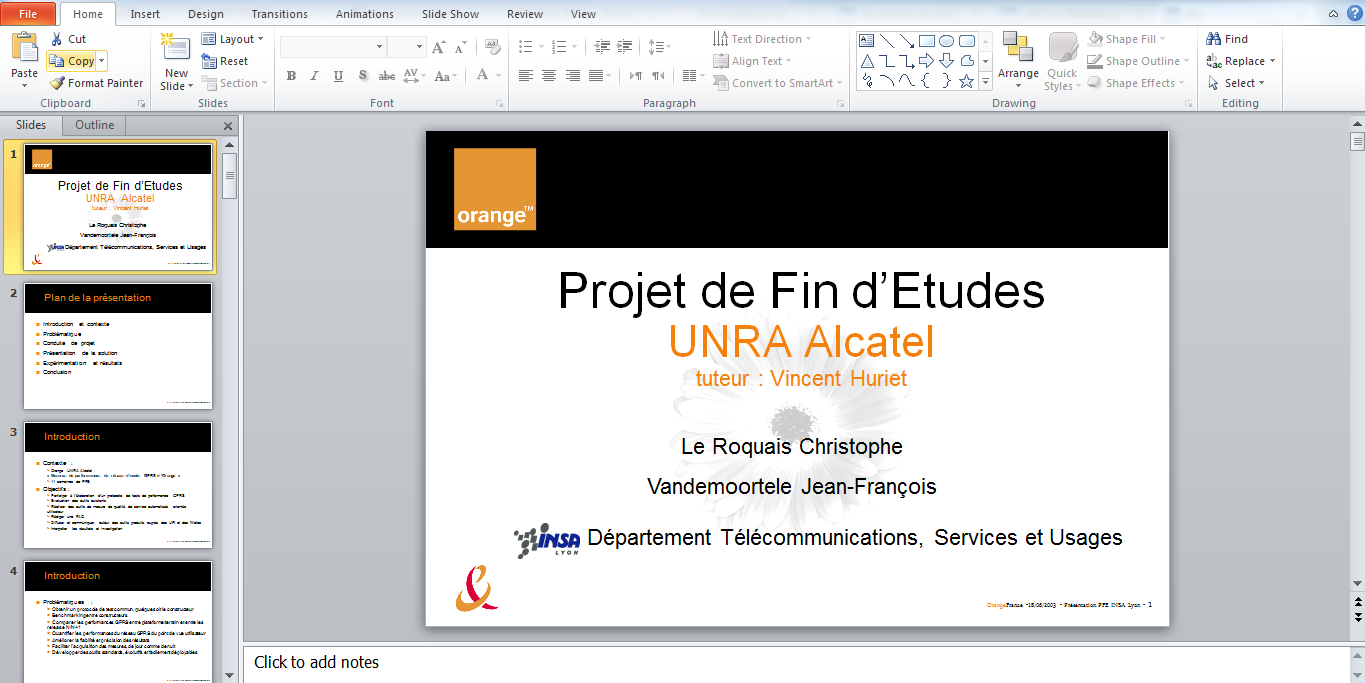Select the Oval shape in gallery

[x=946, y=41]
